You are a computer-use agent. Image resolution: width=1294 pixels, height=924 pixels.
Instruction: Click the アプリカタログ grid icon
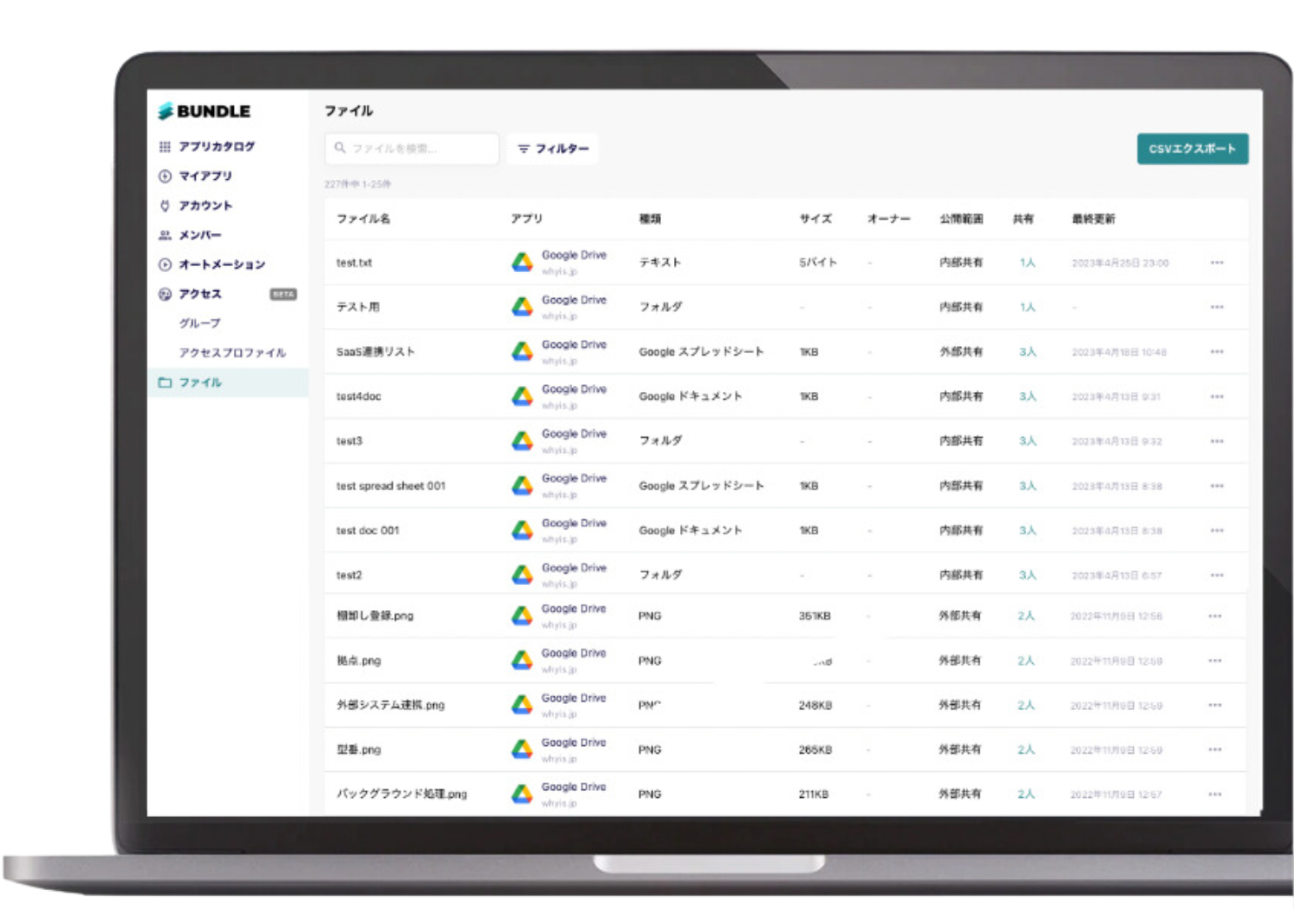(x=165, y=147)
